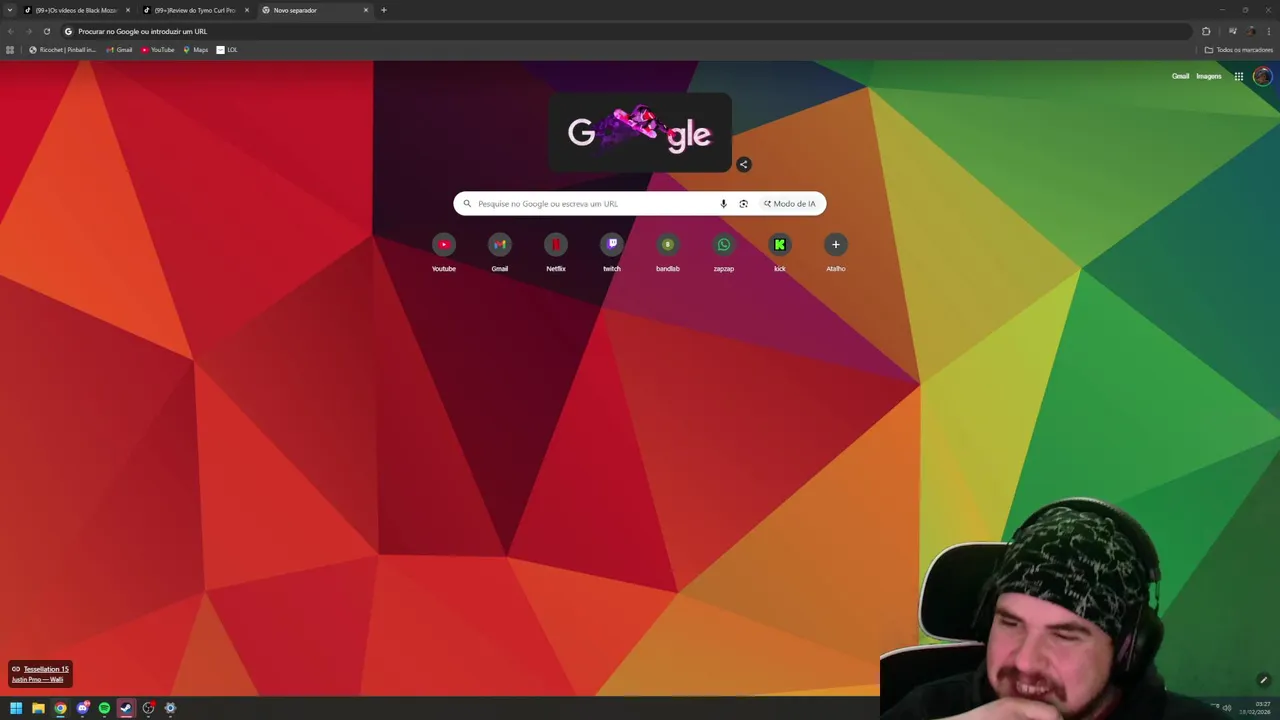
Task: Open the Google apps grid
Action: [1238, 76]
